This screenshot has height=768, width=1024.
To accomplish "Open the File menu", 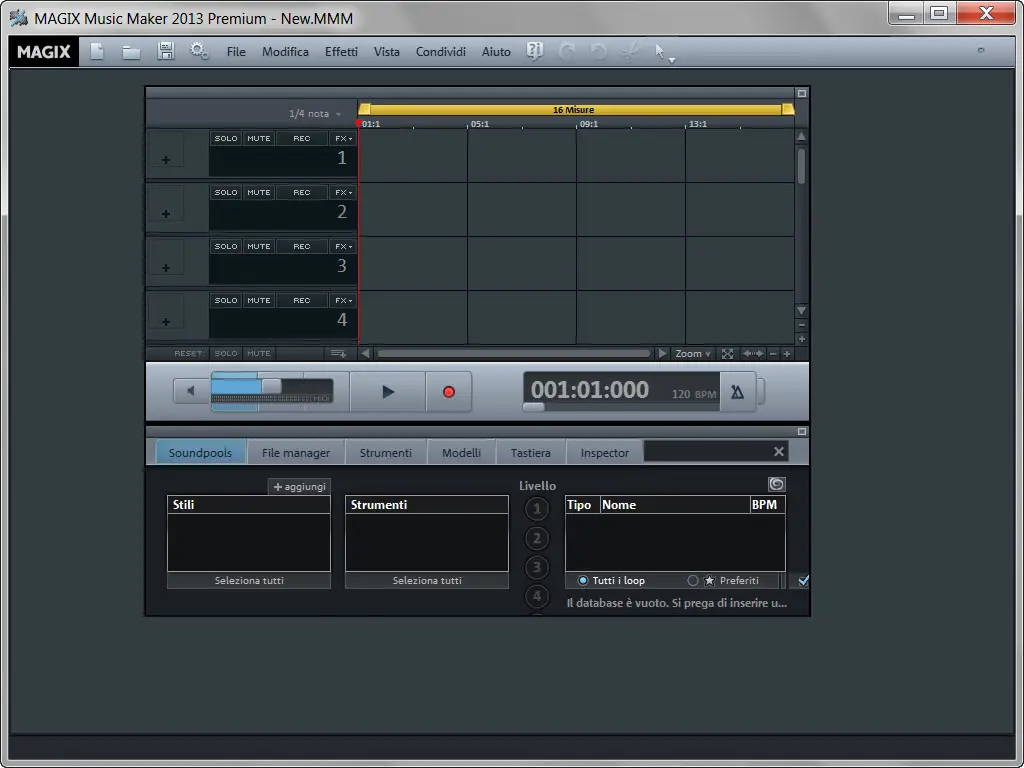I will (236, 52).
